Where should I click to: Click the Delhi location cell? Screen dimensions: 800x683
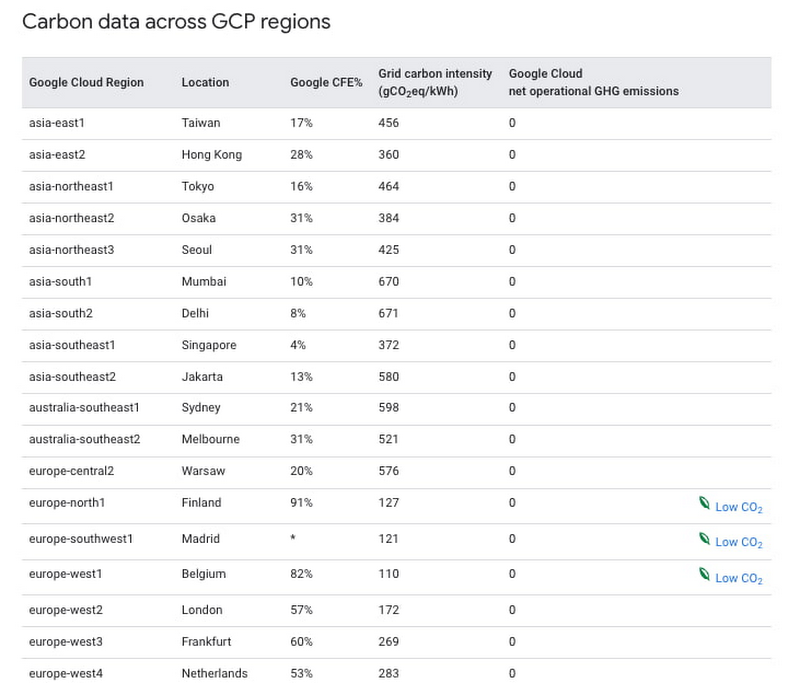pyautogui.click(x=195, y=313)
